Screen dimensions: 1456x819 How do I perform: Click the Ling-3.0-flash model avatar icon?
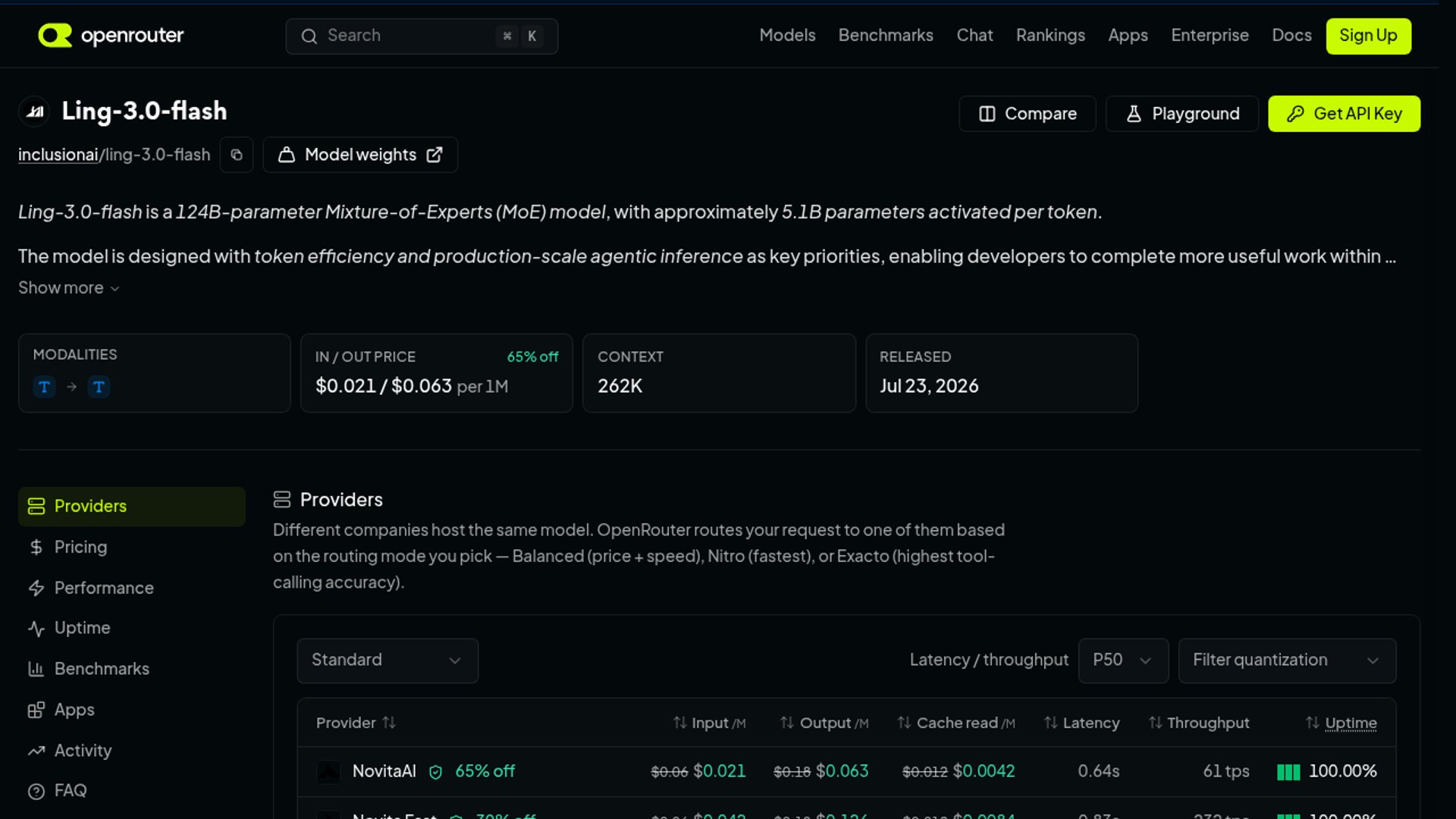tap(35, 111)
